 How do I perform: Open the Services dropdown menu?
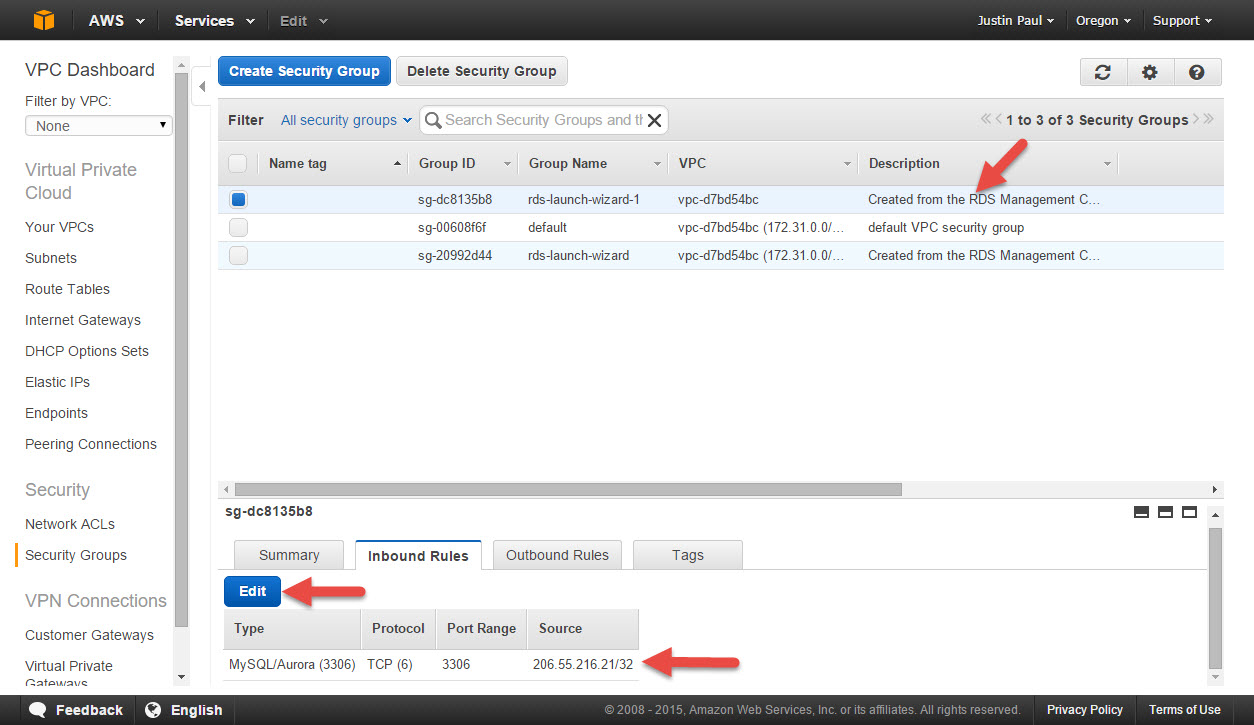(x=214, y=20)
